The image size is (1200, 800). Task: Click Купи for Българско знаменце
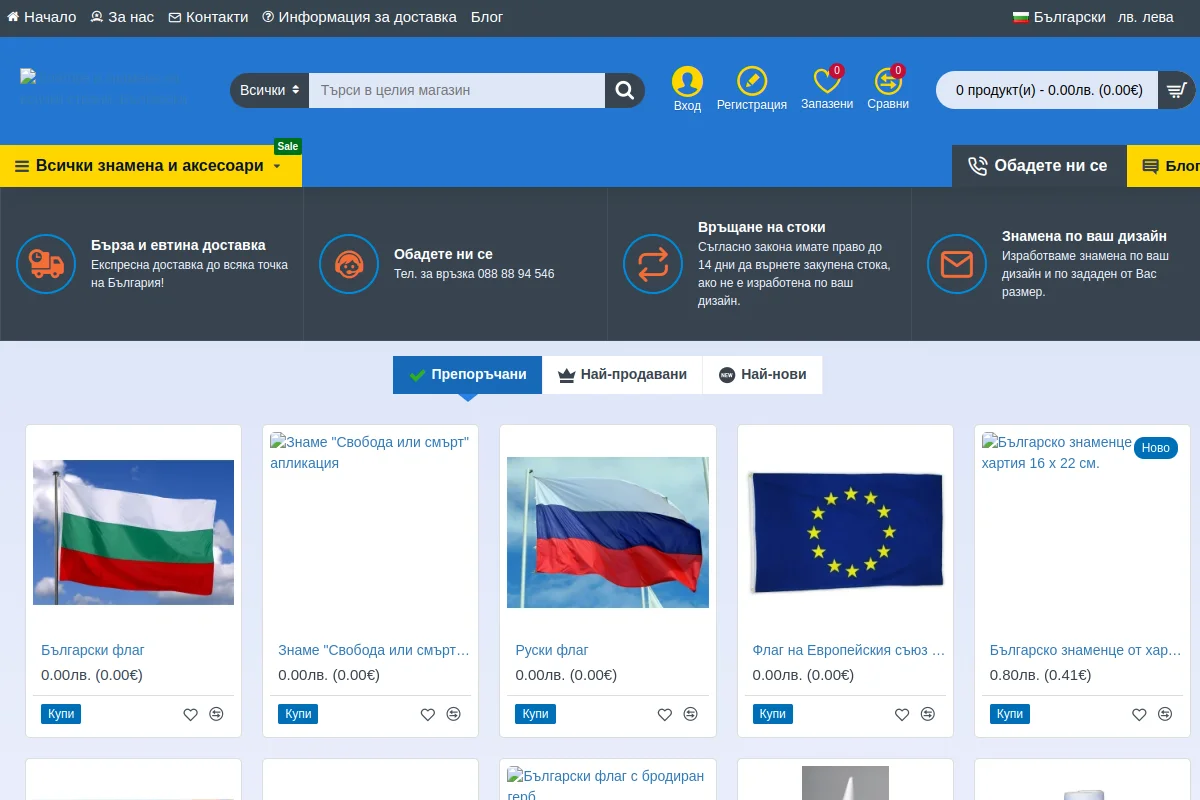point(1010,714)
